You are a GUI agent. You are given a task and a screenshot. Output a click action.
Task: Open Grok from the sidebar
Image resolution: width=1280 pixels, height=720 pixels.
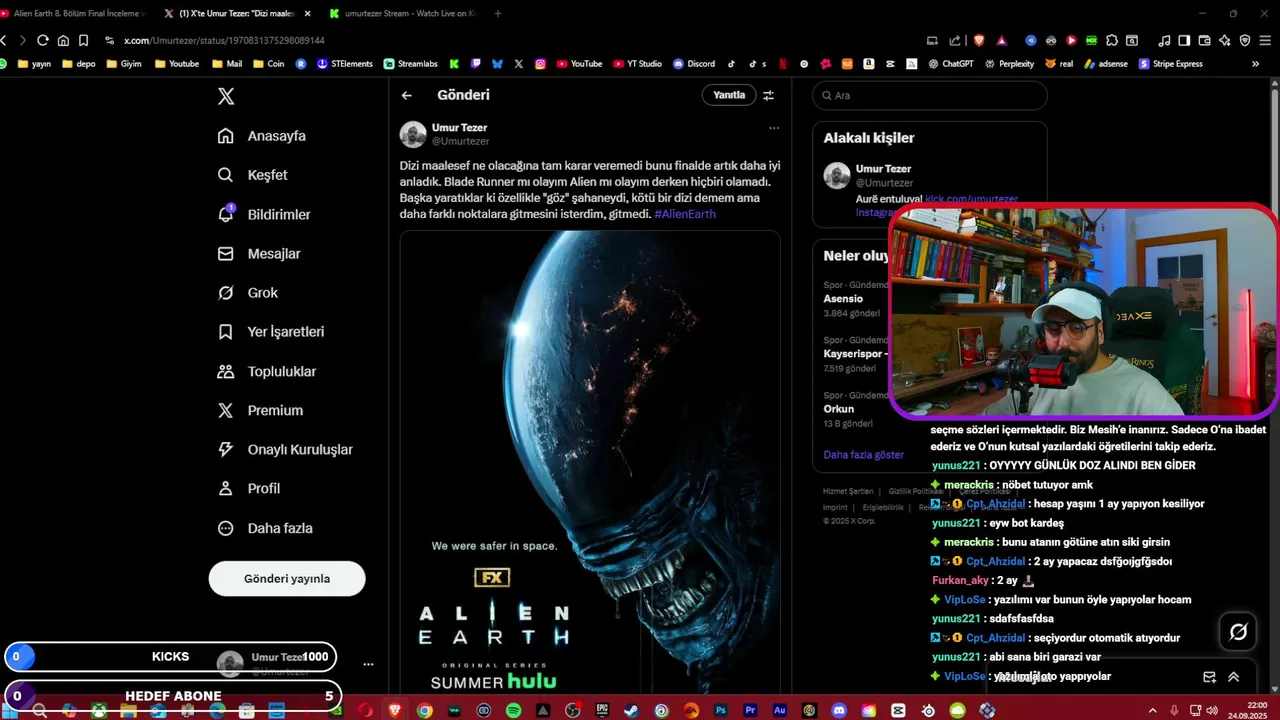(x=248, y=293)
